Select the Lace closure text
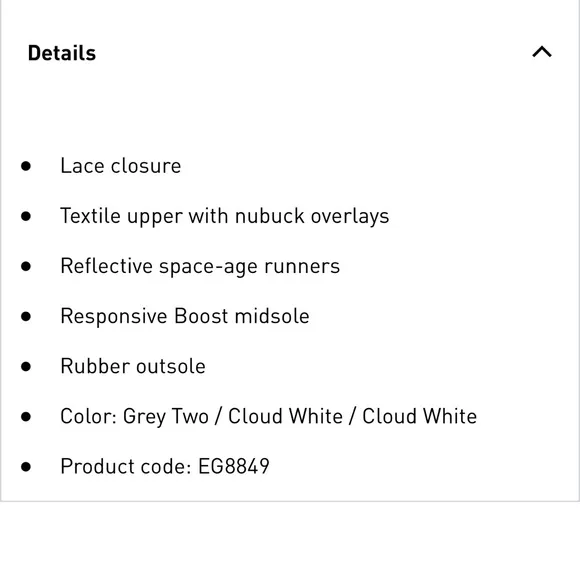The width and height of the screenshot is (580, 580). [121, 165]
